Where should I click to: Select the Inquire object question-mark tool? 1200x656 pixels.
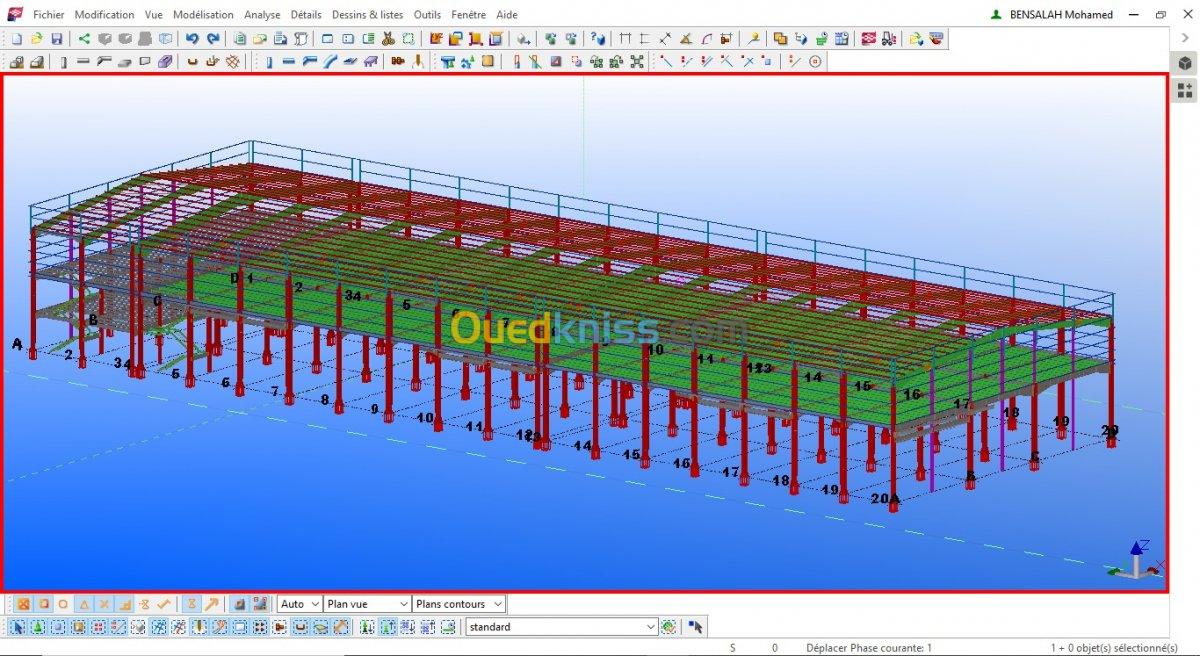coord(598,39)
